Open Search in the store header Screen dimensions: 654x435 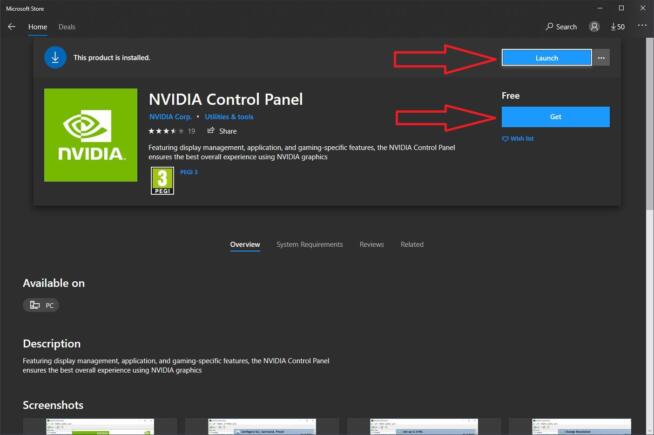[561, 27]
